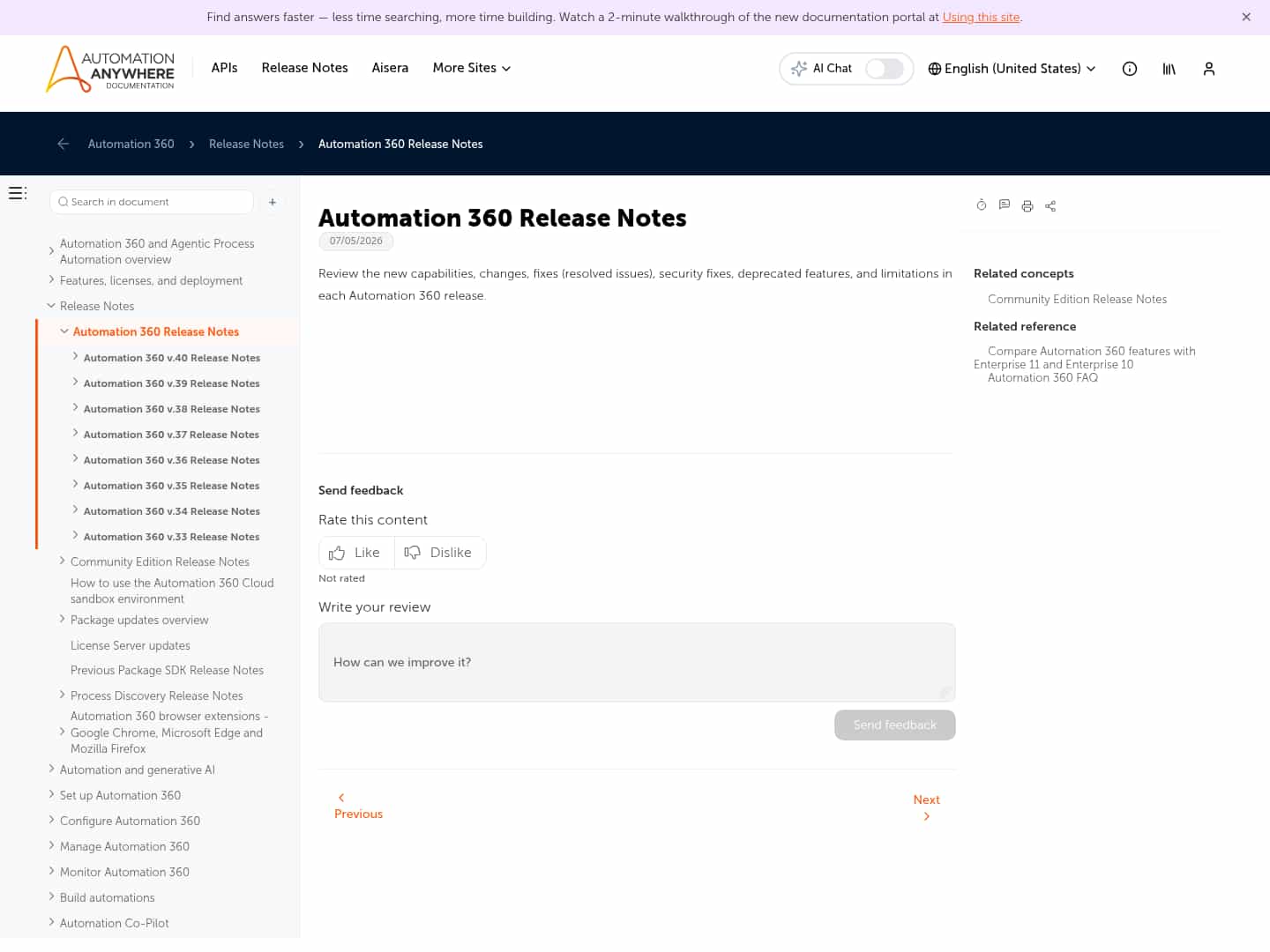Screen dimensions: 1270x952
Task: Toggle the table of contents panel icon
Action: coord(18,193)
